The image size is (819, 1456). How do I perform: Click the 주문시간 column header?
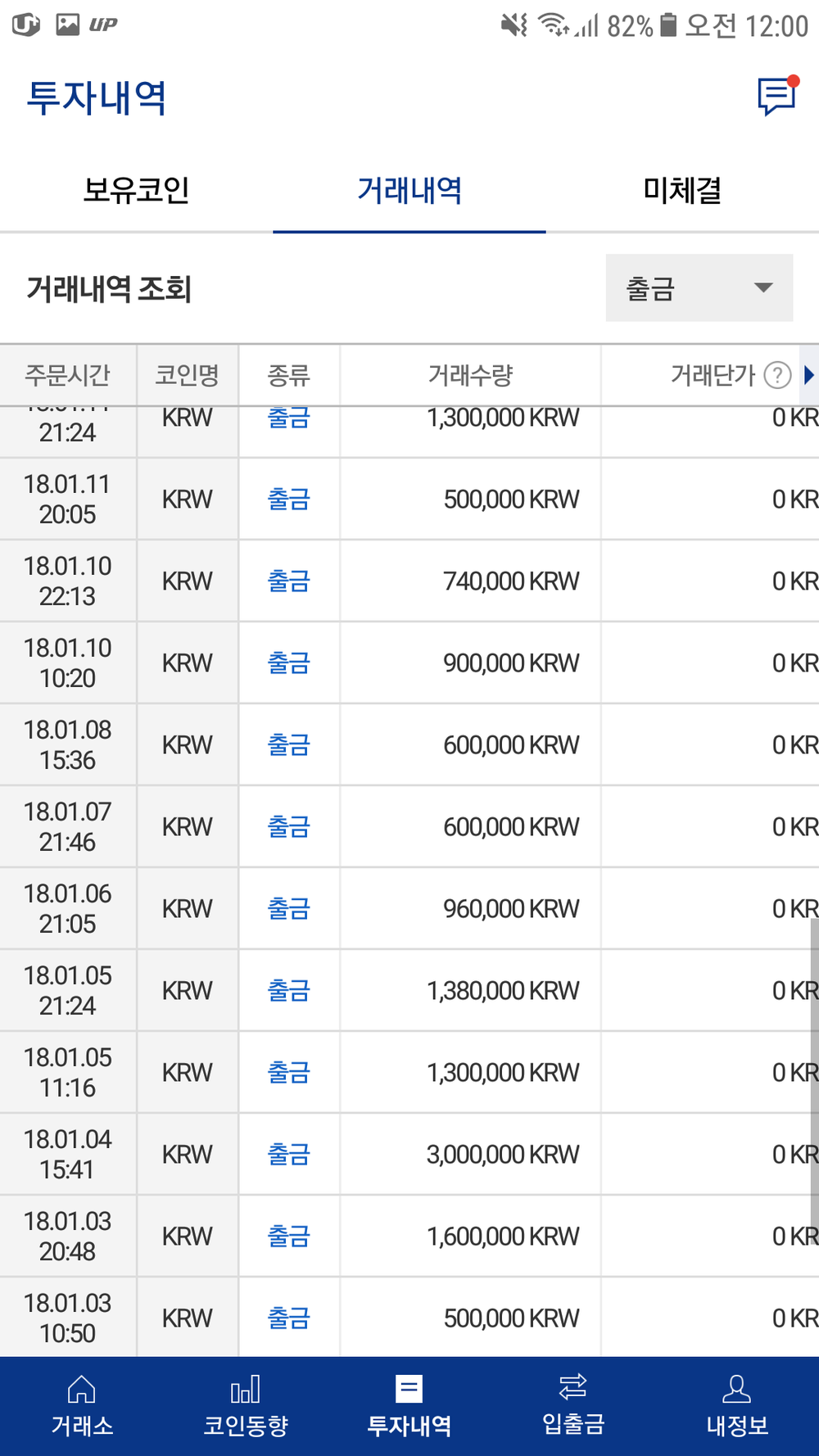click(67, 375)
